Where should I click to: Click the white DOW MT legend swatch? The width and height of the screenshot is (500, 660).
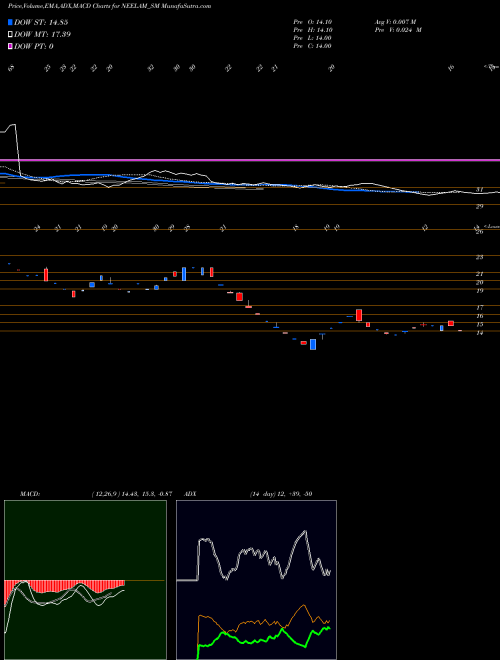[10, 34]
